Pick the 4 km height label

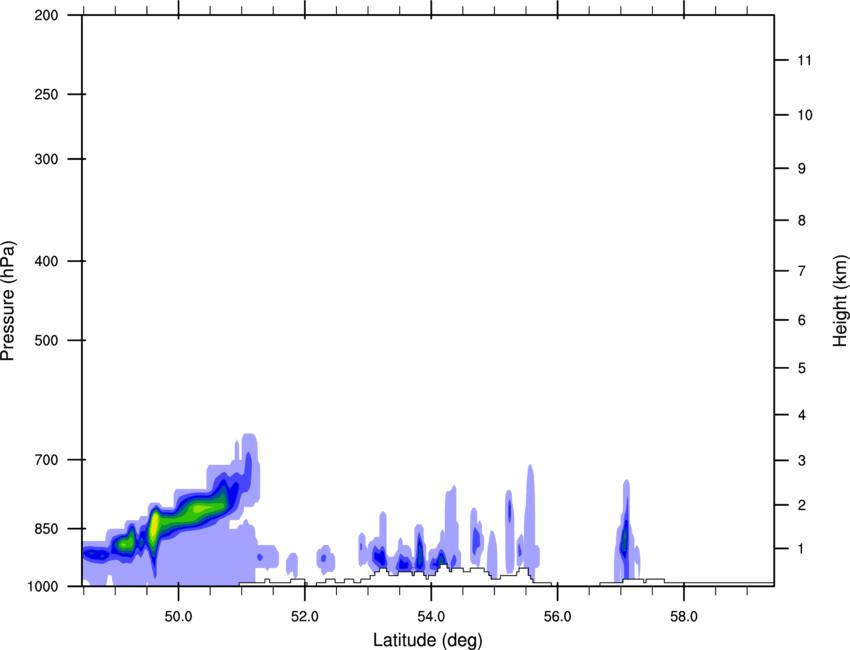(x=802, y=415)
